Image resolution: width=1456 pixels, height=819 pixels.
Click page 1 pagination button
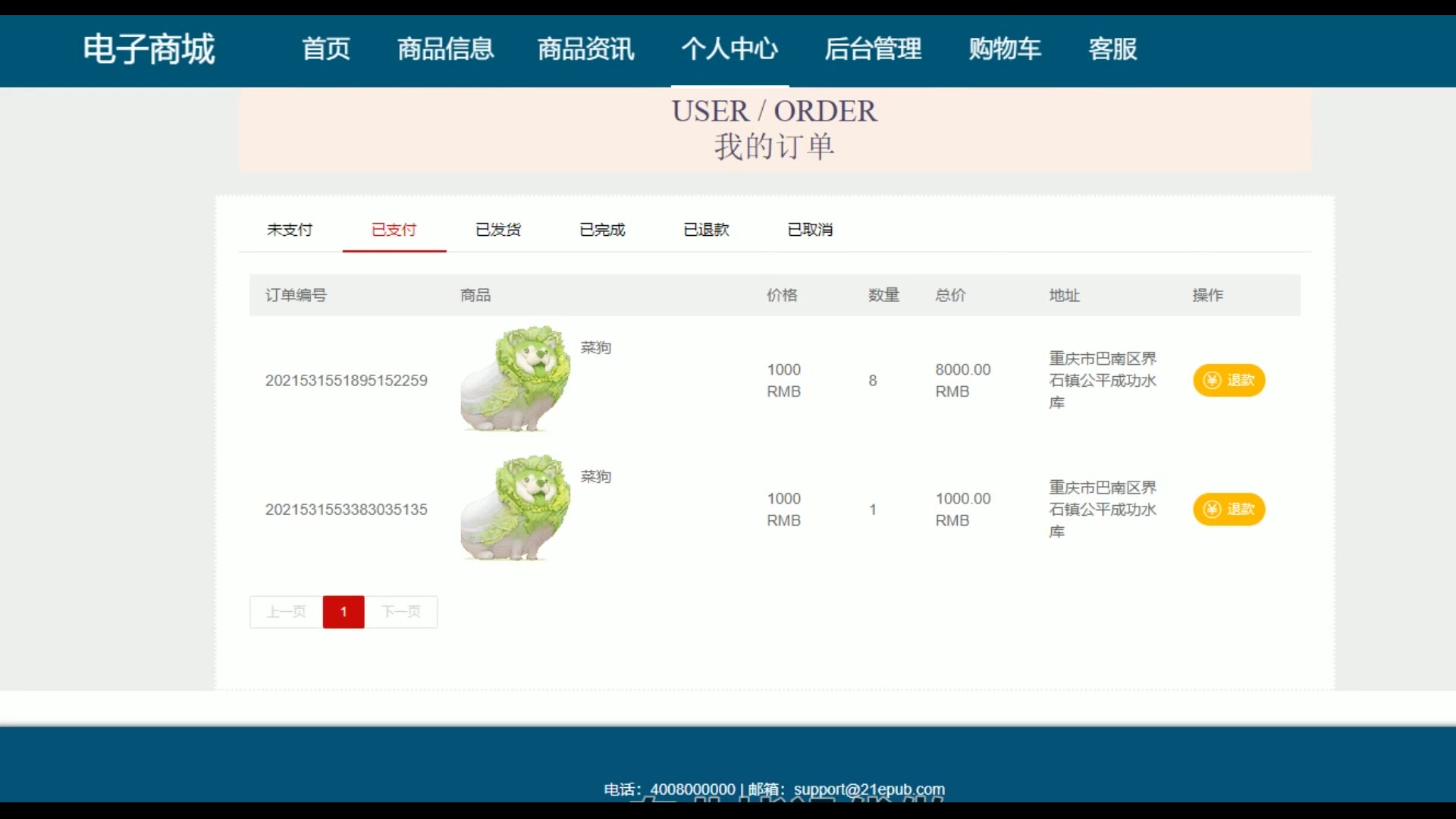[344, 611]
